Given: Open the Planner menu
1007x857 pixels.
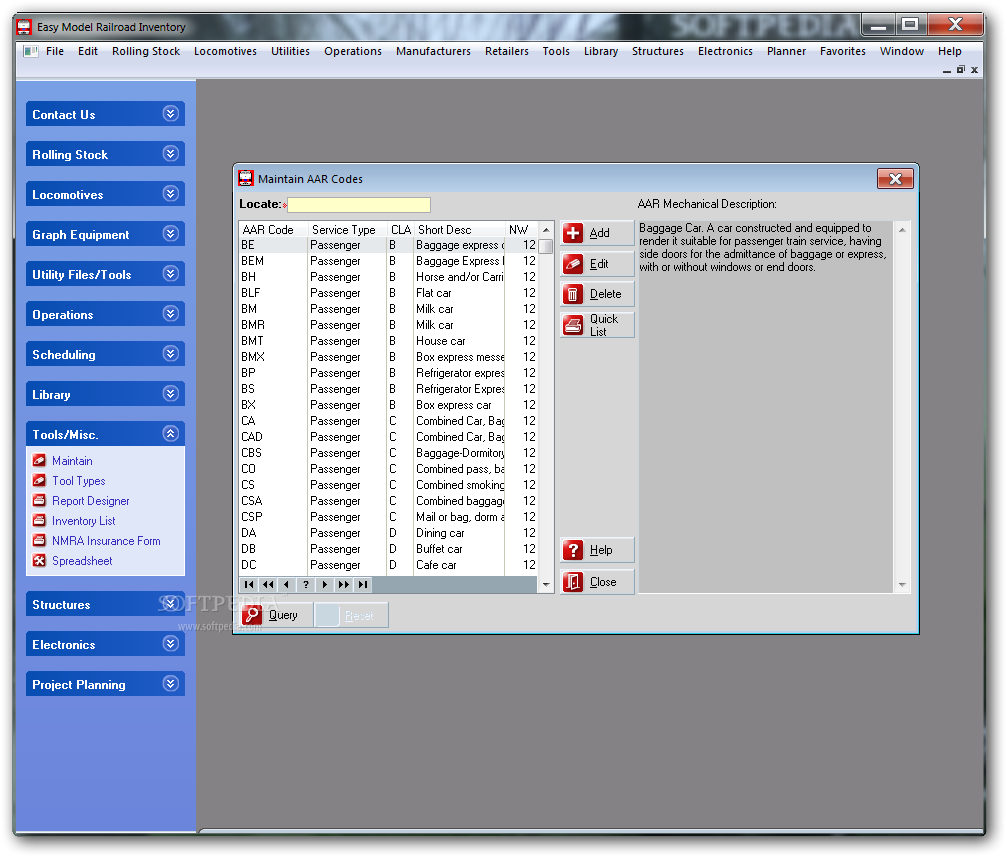Looking at the screenshot, I should click(786, 51).
